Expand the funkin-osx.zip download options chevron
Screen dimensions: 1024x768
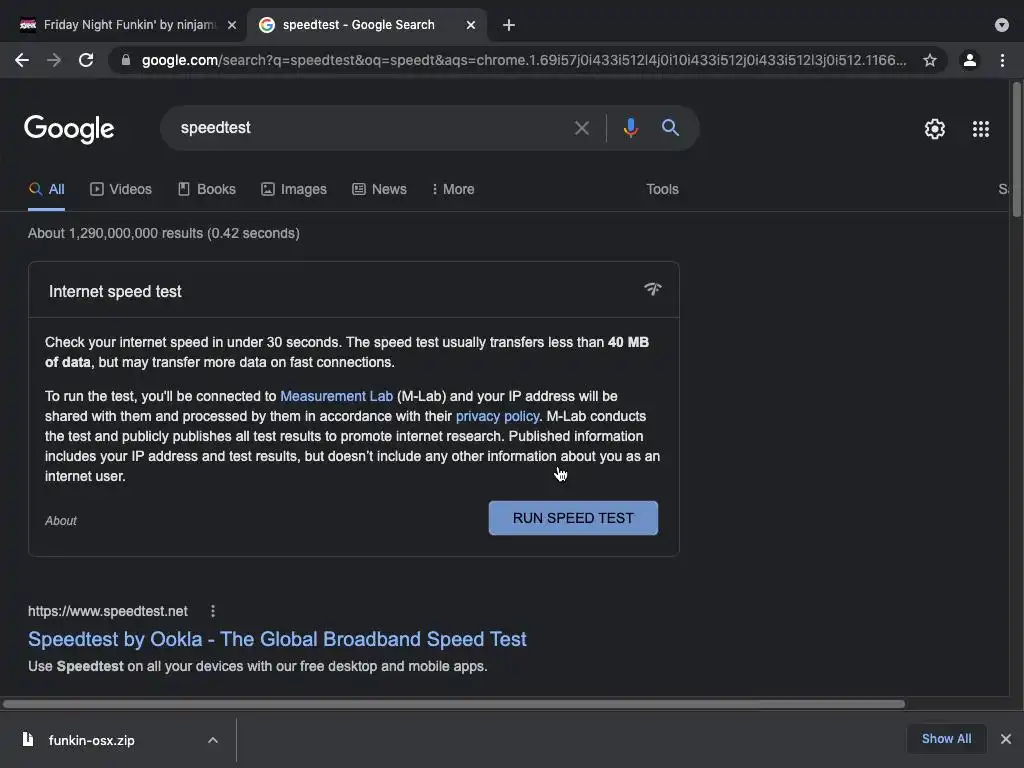[x=213, y=740]
